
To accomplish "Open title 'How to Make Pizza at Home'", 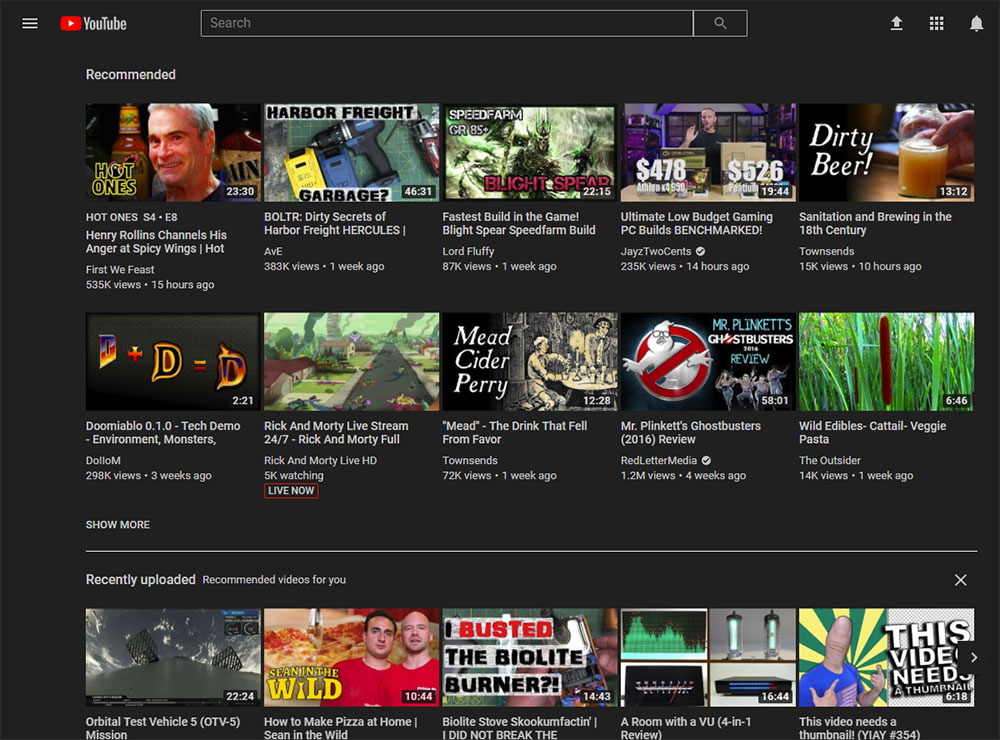I will click(341, 728).
